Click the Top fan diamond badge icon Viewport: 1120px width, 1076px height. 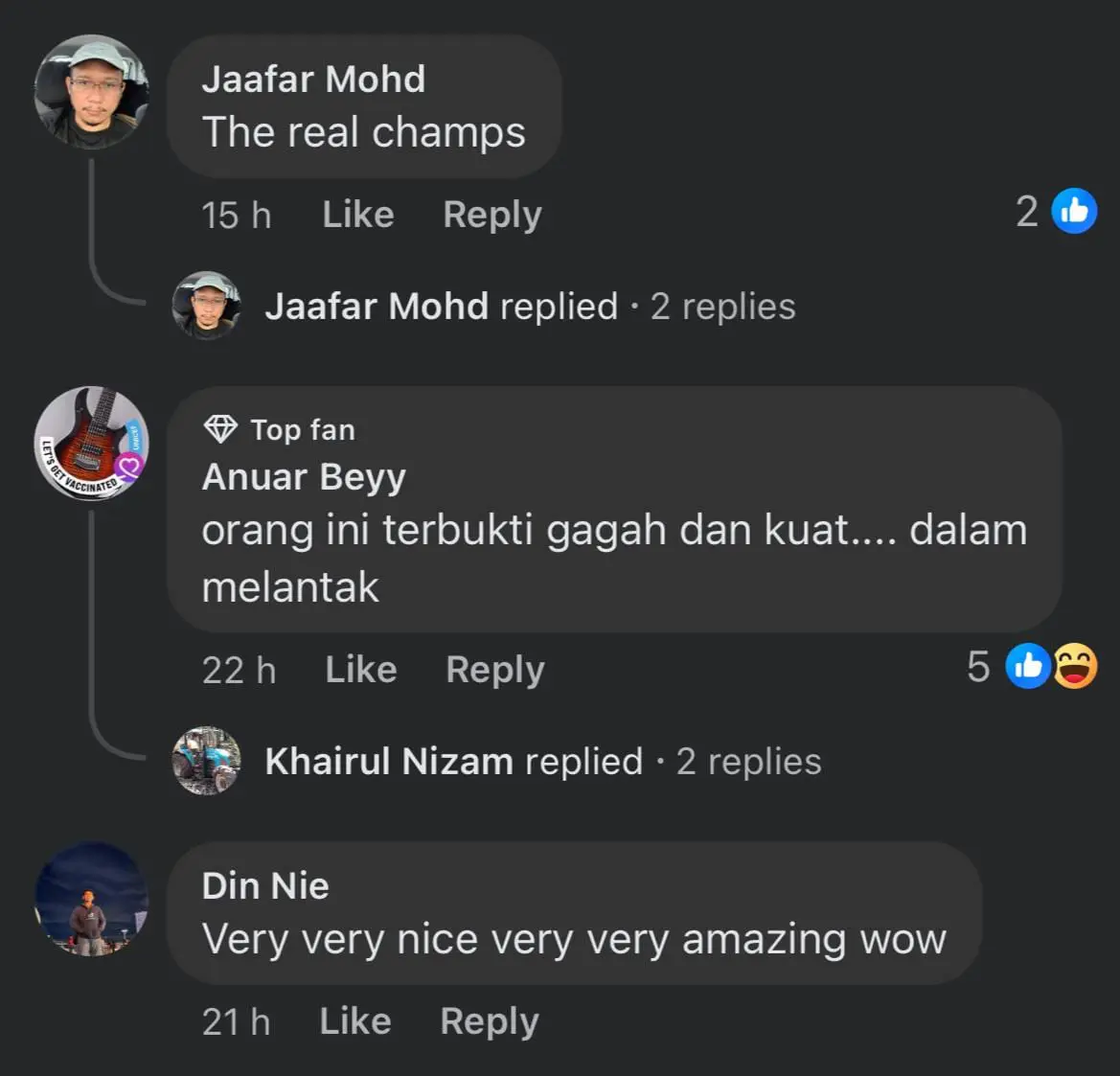pyautogui.click(x=220, y=429)
